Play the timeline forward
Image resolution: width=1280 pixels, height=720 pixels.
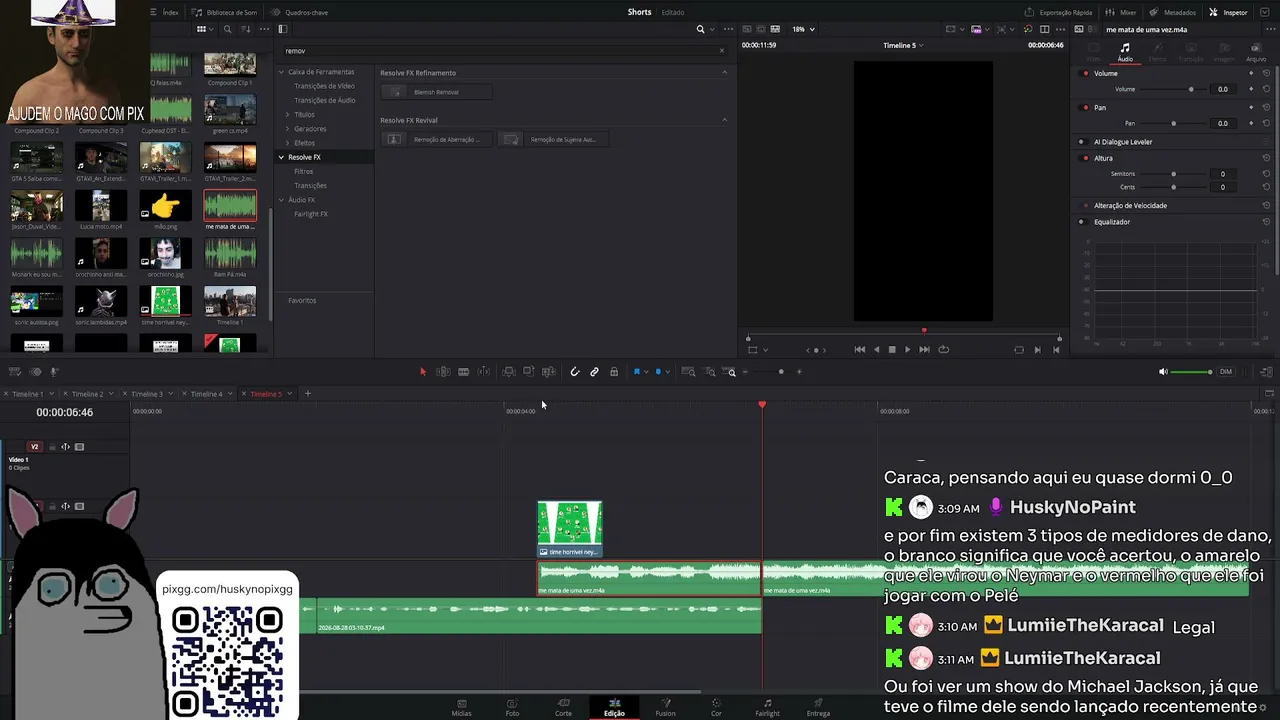point(908,350)
